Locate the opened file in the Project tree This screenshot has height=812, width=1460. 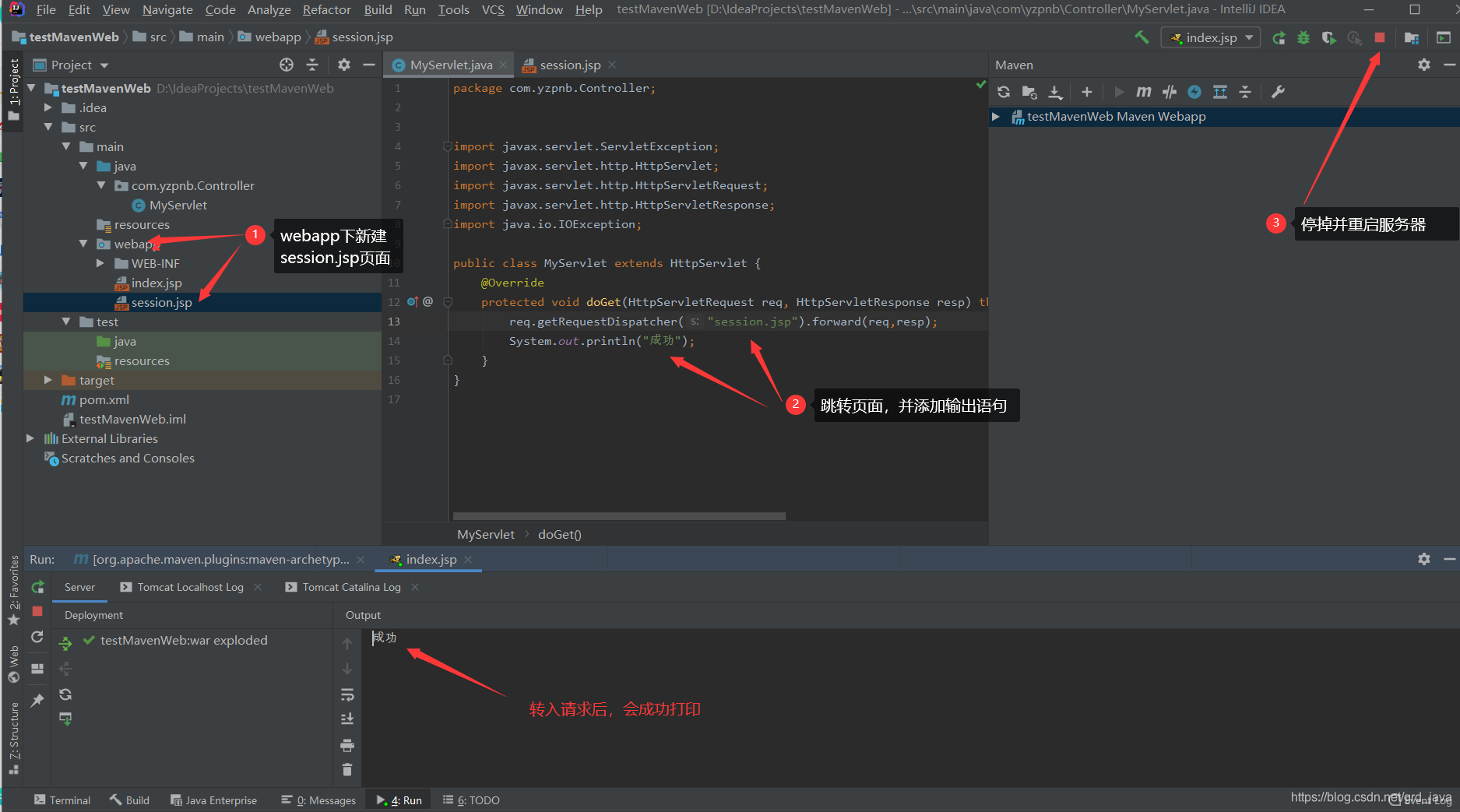287,65
